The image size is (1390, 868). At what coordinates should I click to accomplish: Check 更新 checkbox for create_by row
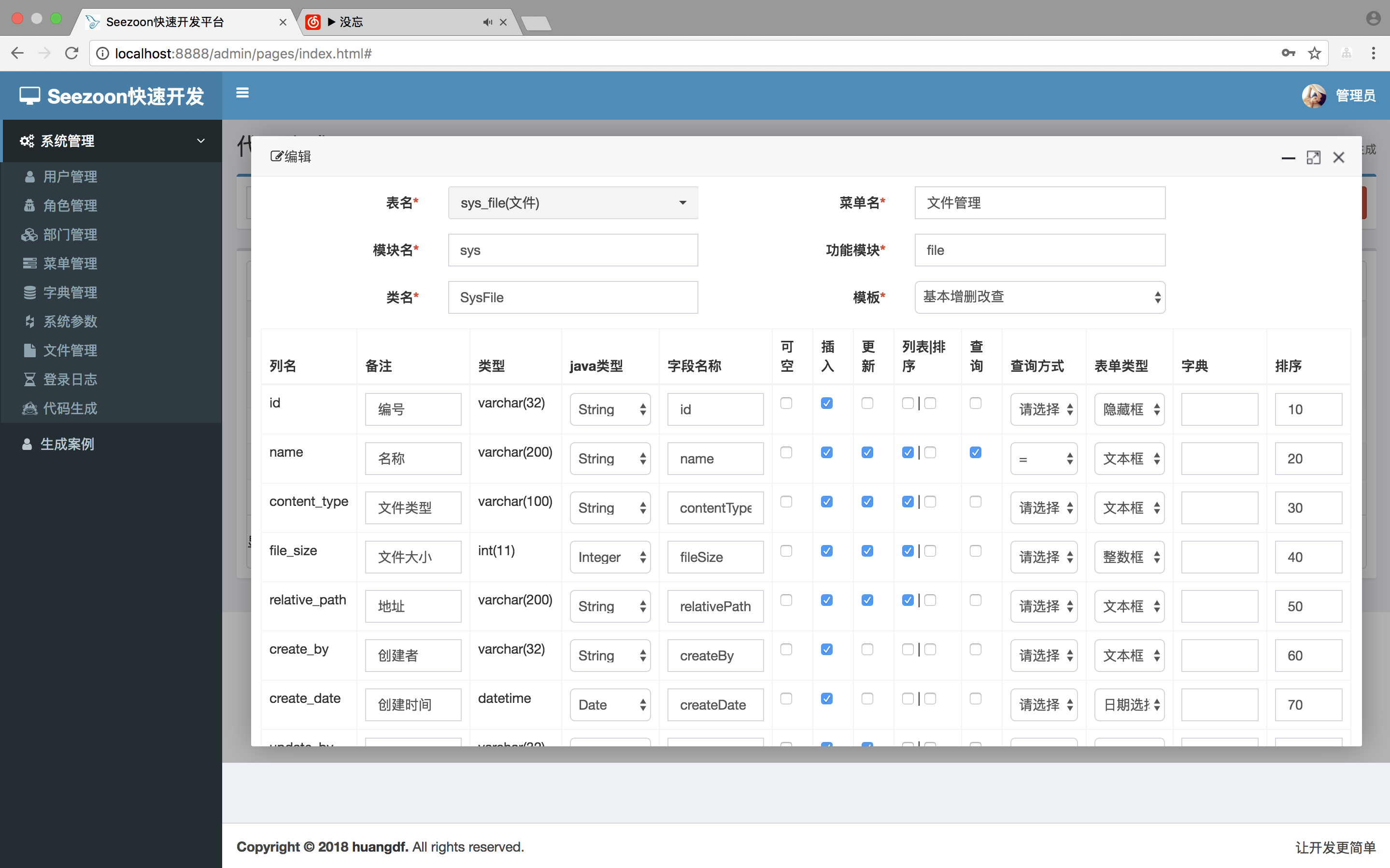coord(867,649)
